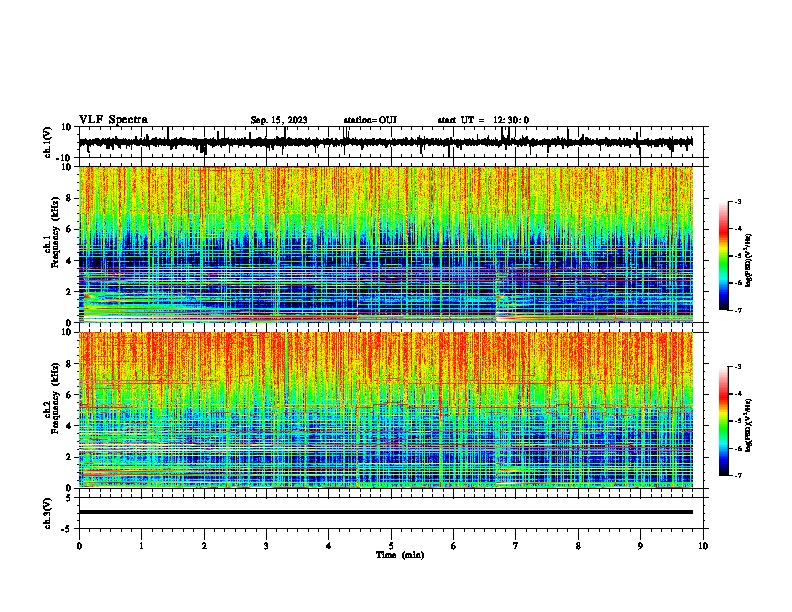Click the ch.3 thick black voltage line
Image resolution: width=792 pixels, height=612 pixels.
385,512
